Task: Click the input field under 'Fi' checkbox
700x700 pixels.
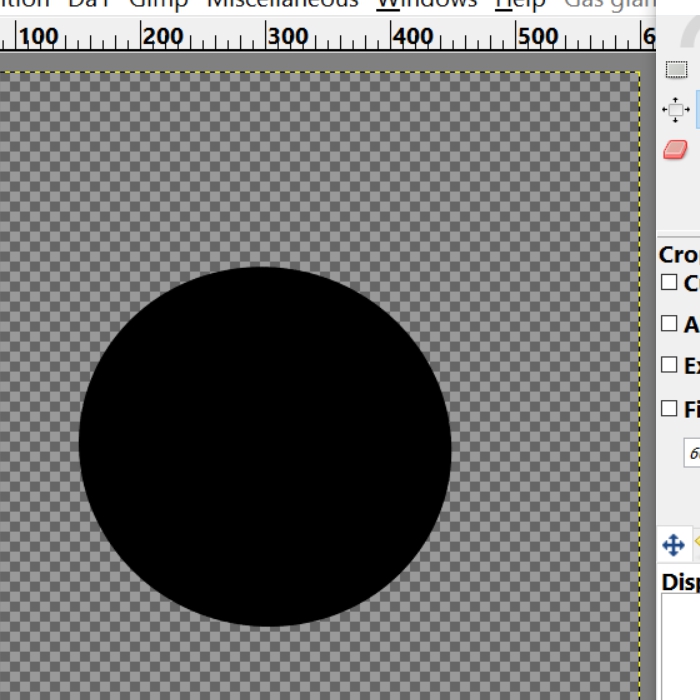Action: [x=692, y=453]
